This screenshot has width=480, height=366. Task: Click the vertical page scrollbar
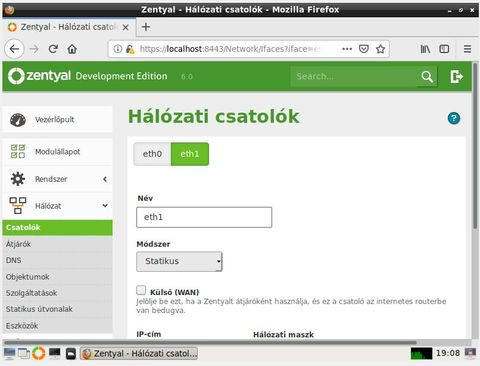pyautogui.click(x=475, y=147)
